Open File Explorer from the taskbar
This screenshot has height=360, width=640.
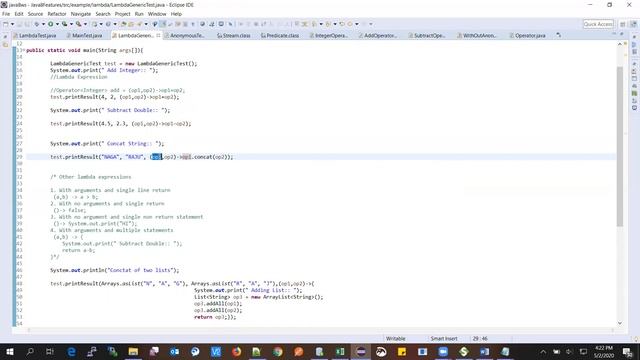click(133, 351)
